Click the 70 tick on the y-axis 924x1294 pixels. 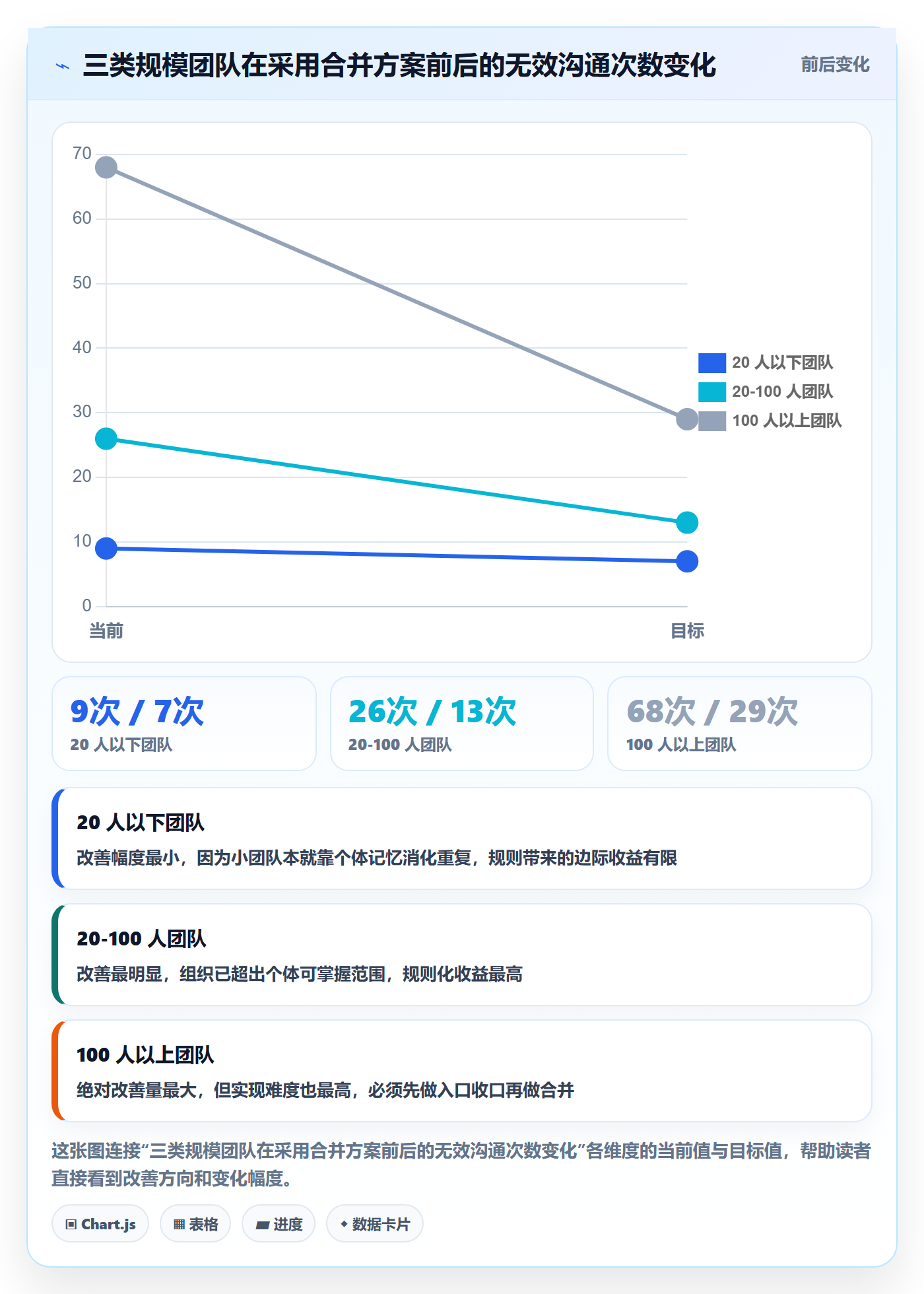coord(82,154)
